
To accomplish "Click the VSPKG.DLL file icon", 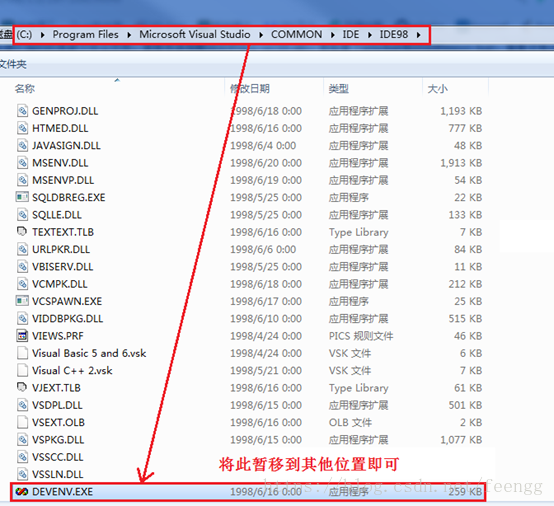I will 22,440.
